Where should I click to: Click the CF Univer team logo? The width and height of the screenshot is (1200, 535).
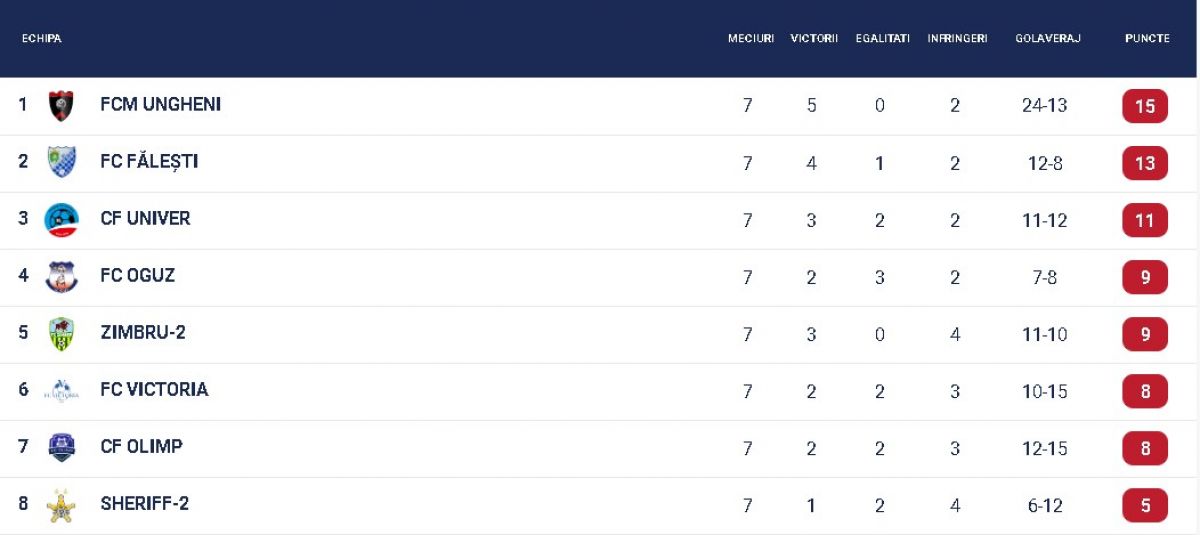(x=61, y=219)
